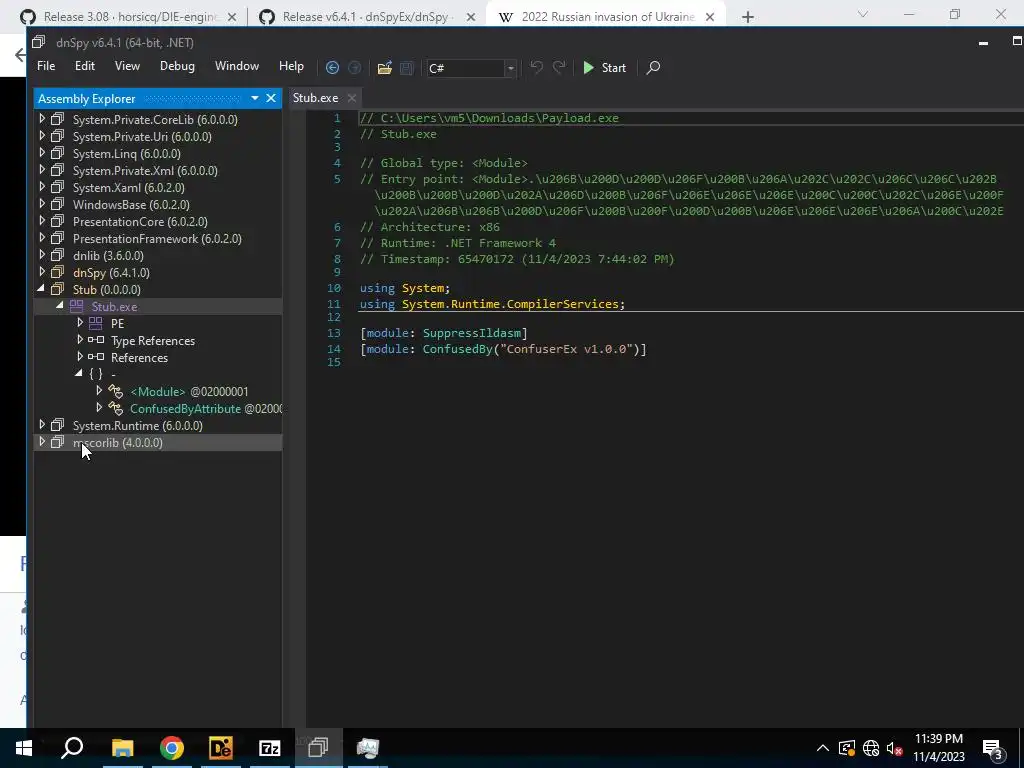The height and width of the screenshot is (768, 1024).
Task: Switch to DIE-engine release browser tab
Action: tap(128, 17)
